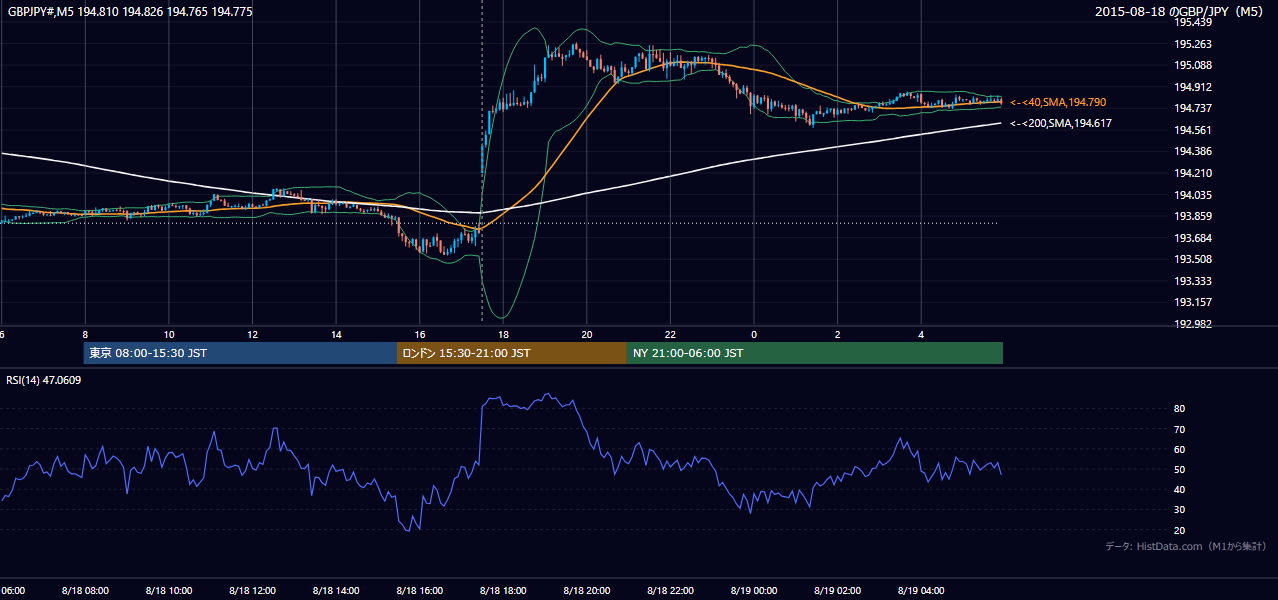Click the データ: HistData.com source credit
This screenshot has height=600, width=1278.
(1186, 546)
